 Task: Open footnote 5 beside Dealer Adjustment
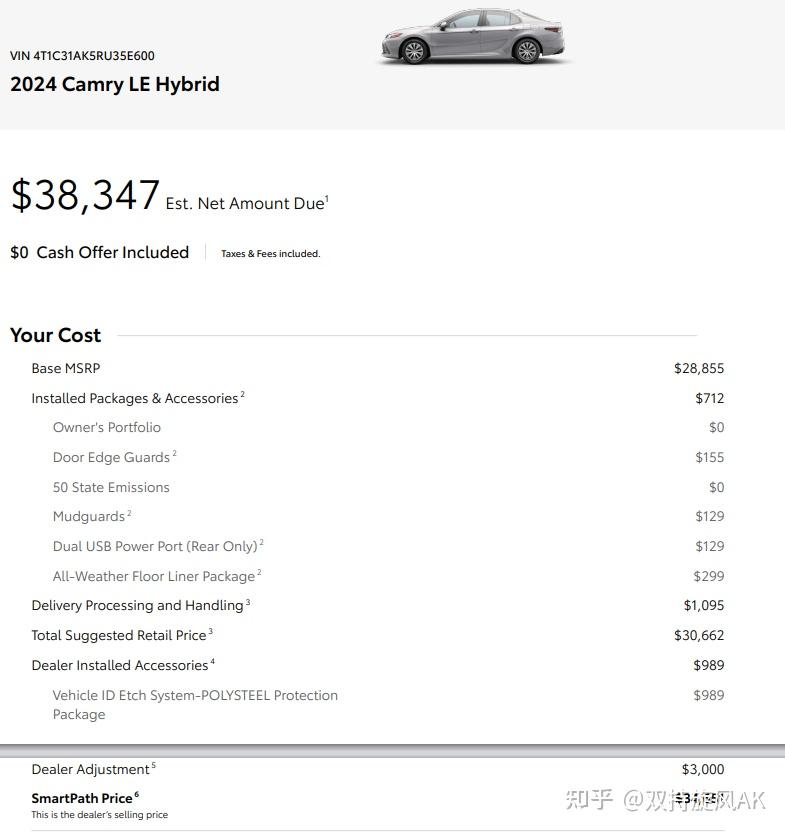[x=154, y=765]
